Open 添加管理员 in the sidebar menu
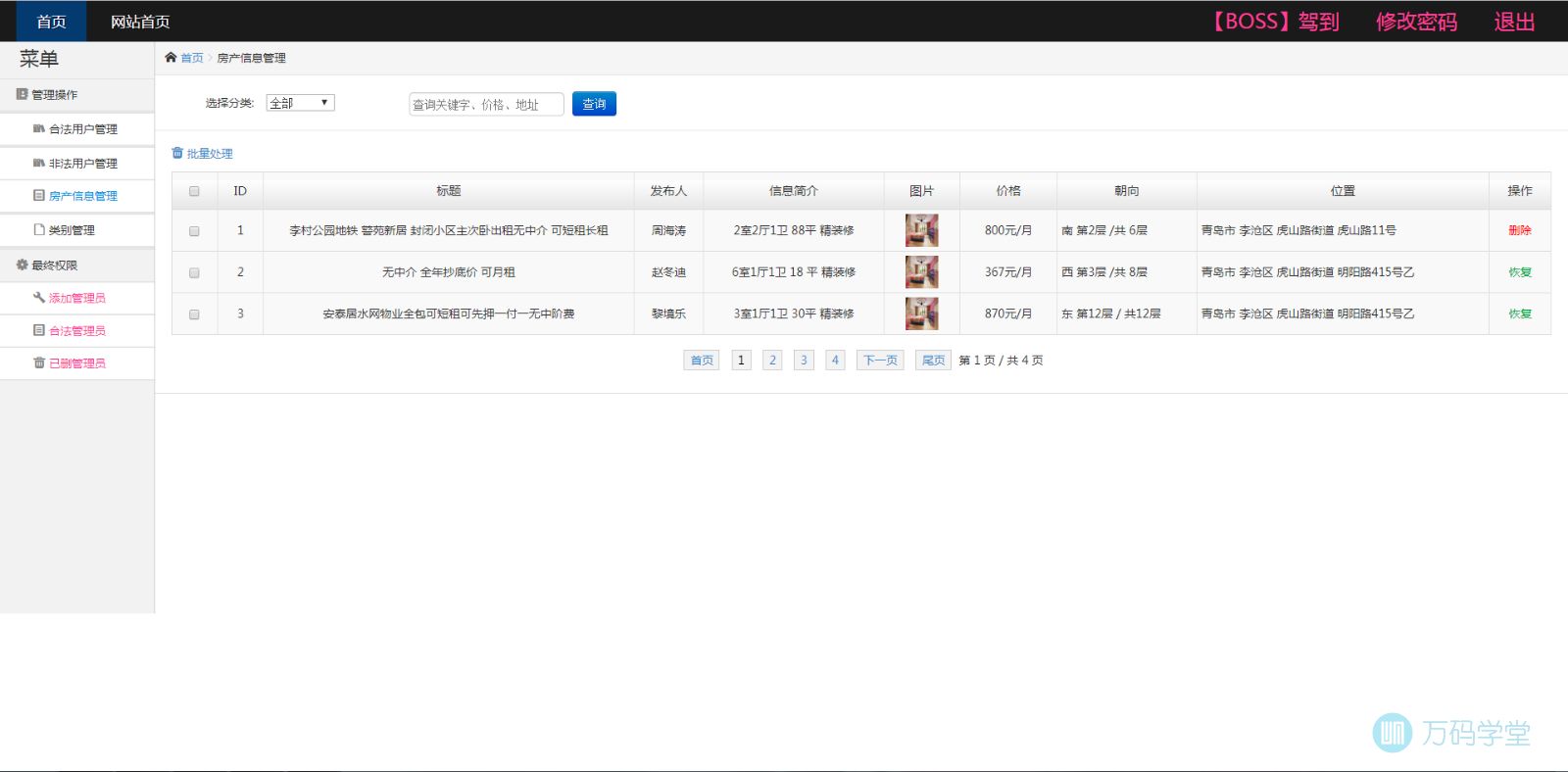Viewport: 1568px width, 772px height. (77, 298)
